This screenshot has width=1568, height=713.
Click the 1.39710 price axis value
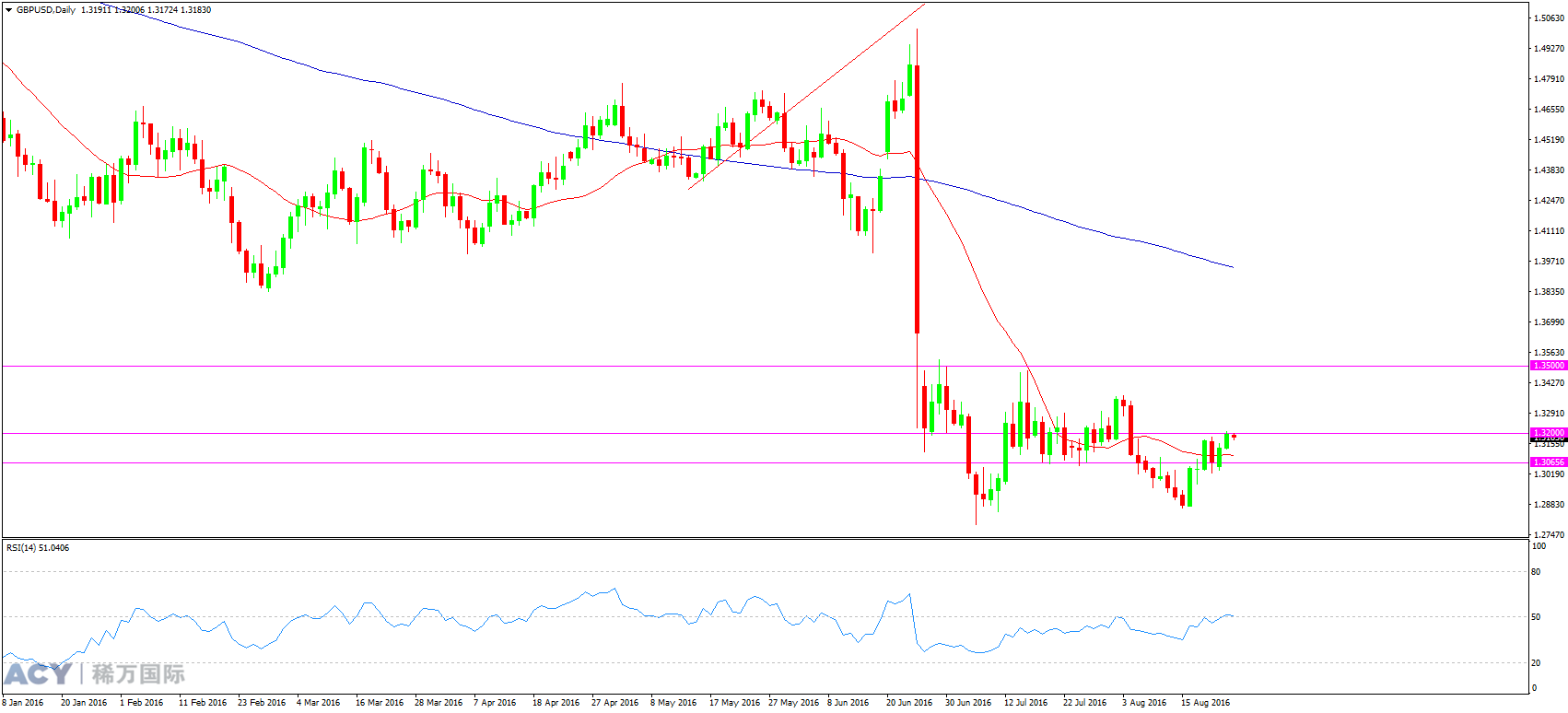tap(1549, 261)
